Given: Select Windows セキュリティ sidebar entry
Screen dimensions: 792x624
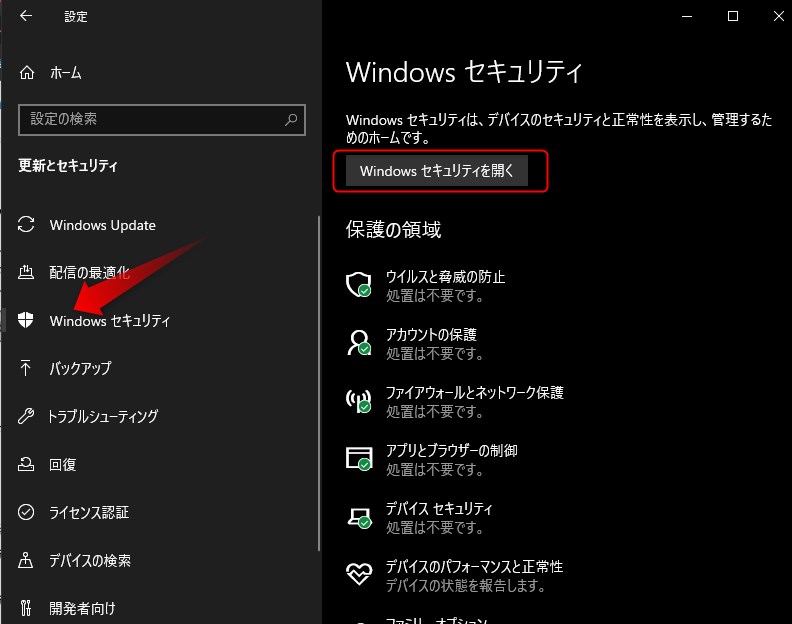Looking at the screenshot, I should [x=110, y=320].
